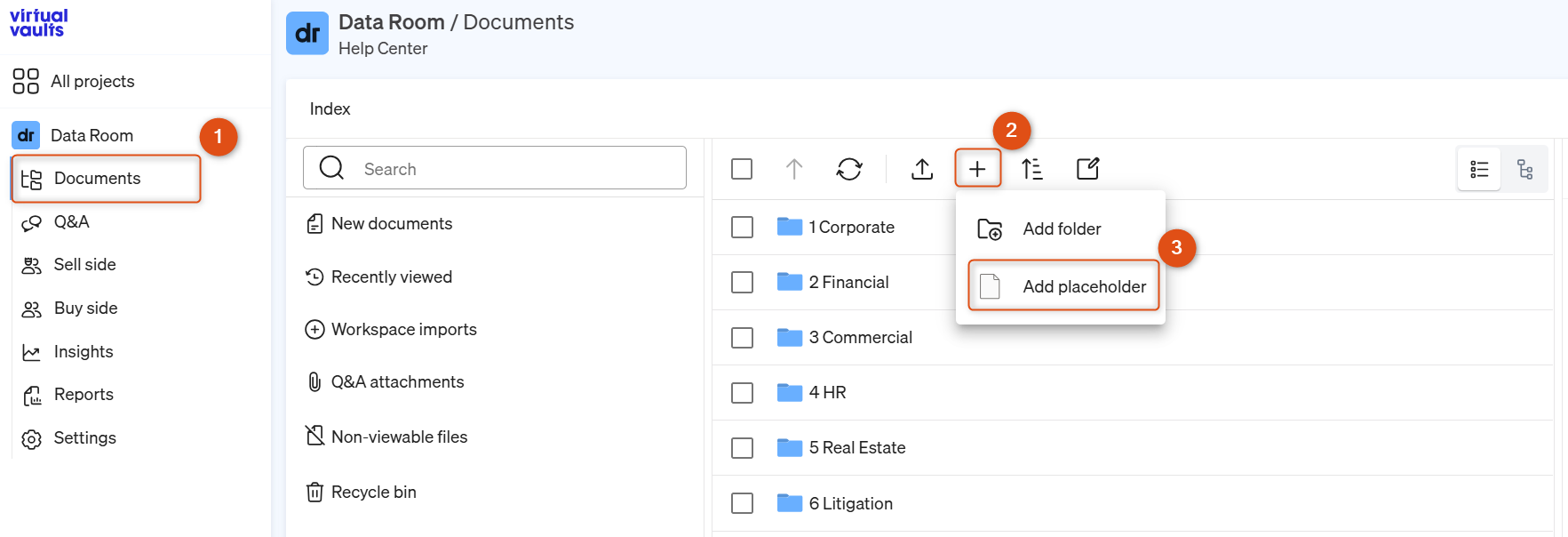
Task: Click the plus add button in toolbar
Action: point(977,169)
